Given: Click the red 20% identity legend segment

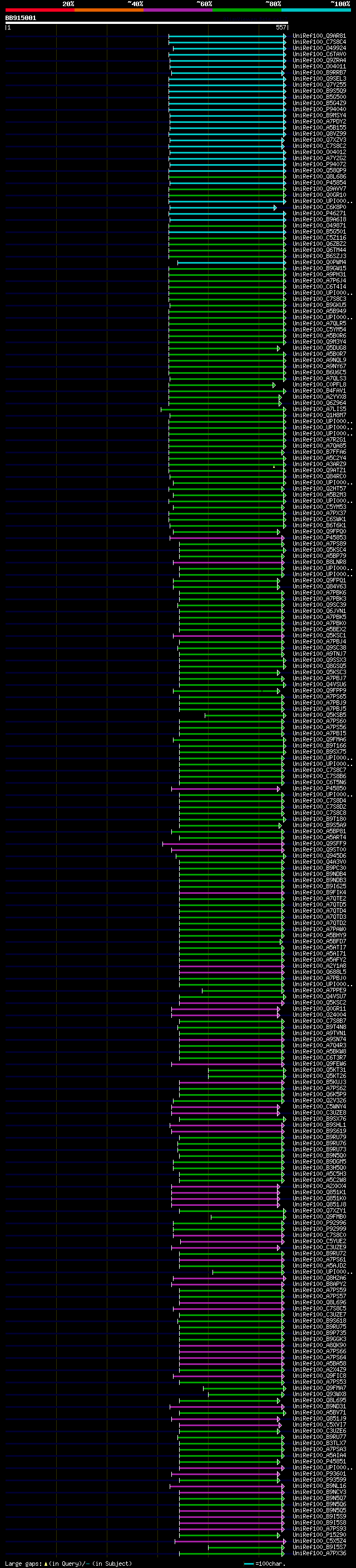Looking at the screenshot, I should point(39,10).
